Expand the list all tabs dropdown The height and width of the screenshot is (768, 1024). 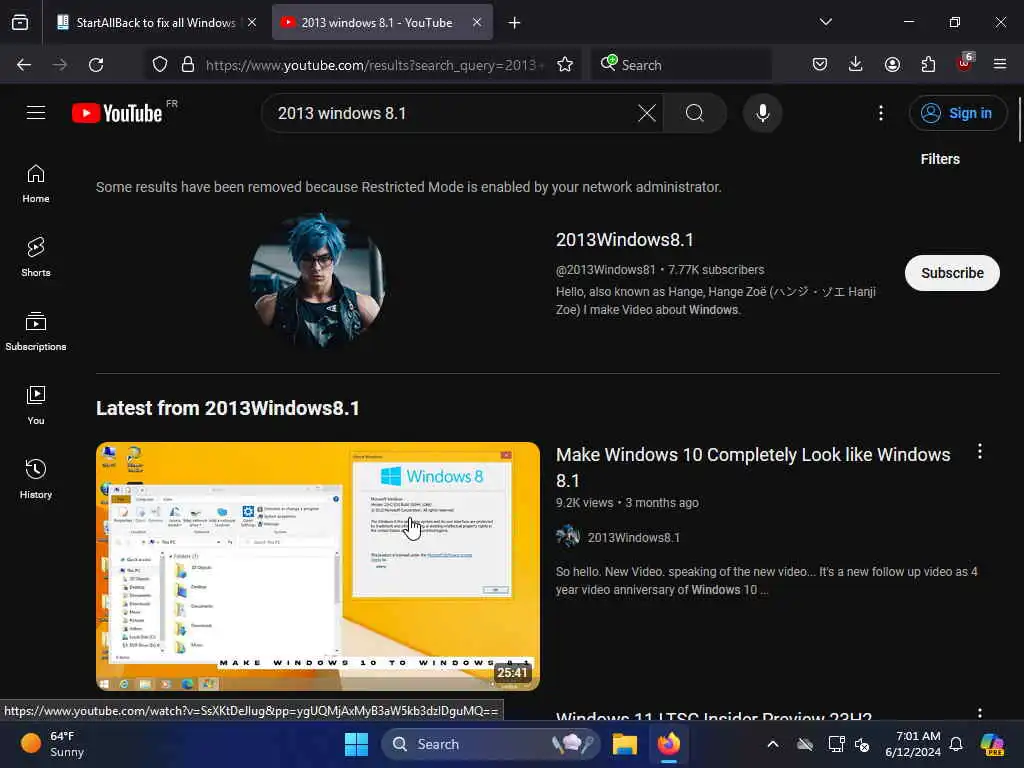(825, 22)
